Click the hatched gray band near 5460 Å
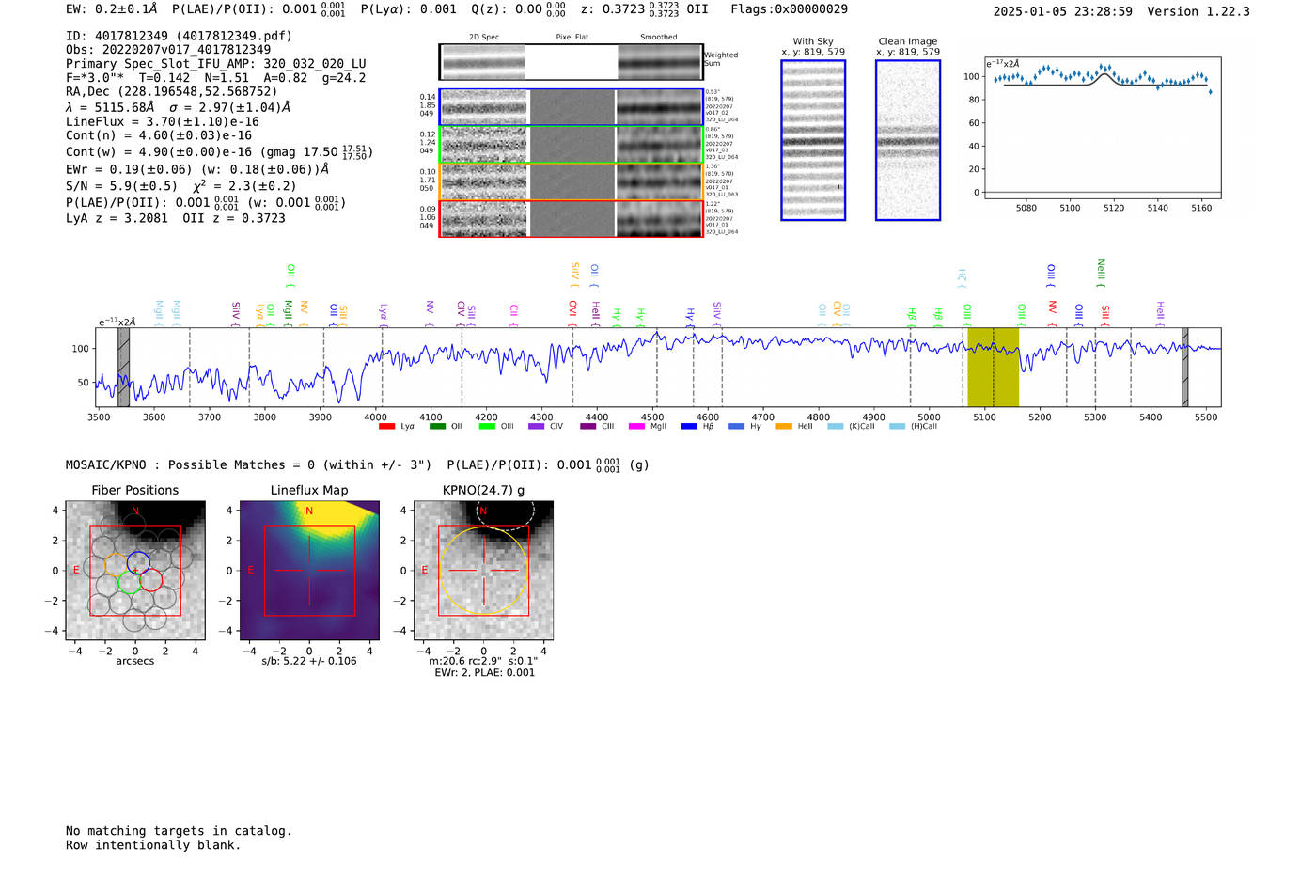 coord(1184,368)
